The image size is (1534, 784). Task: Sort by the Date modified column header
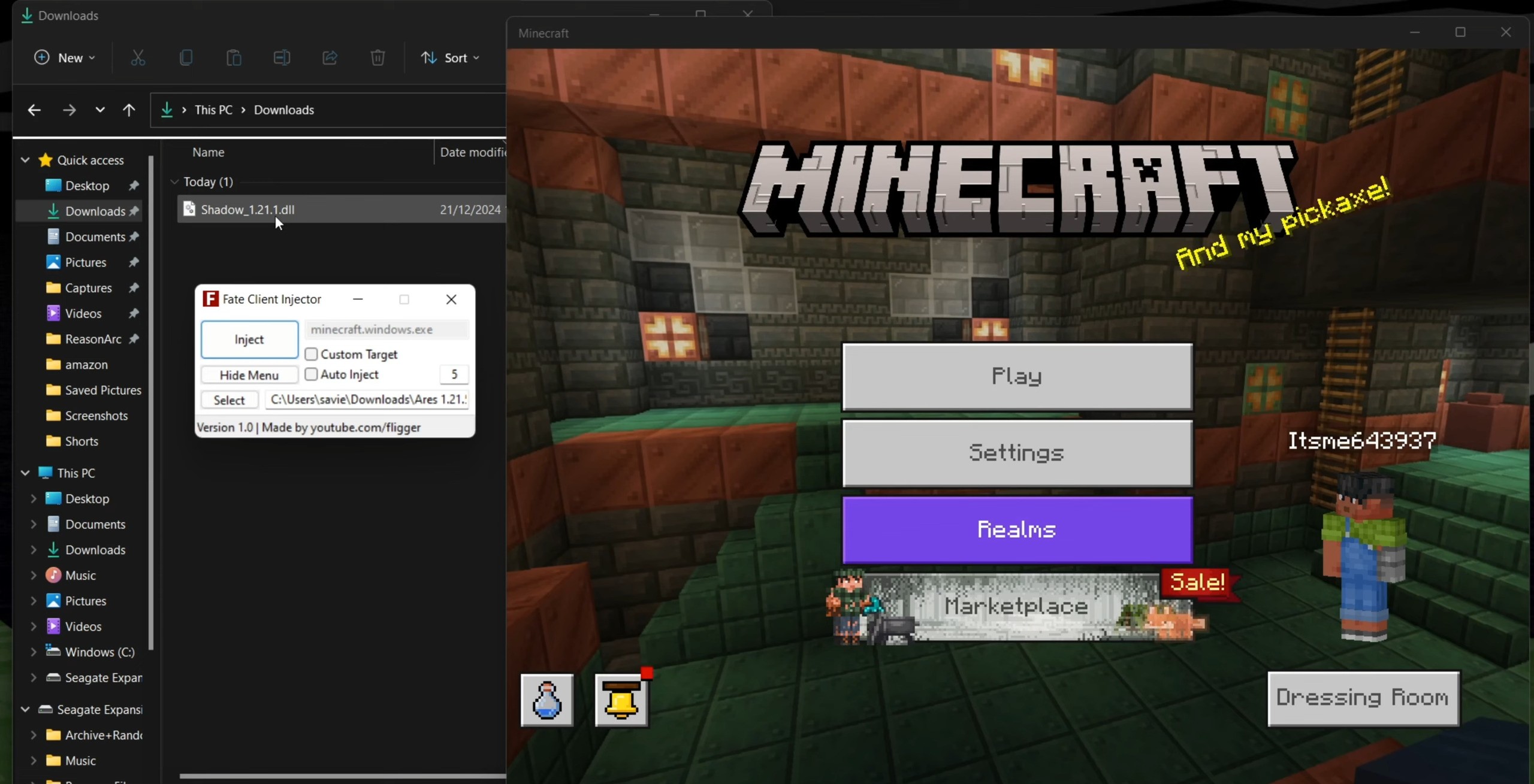(x=472, y=152)
